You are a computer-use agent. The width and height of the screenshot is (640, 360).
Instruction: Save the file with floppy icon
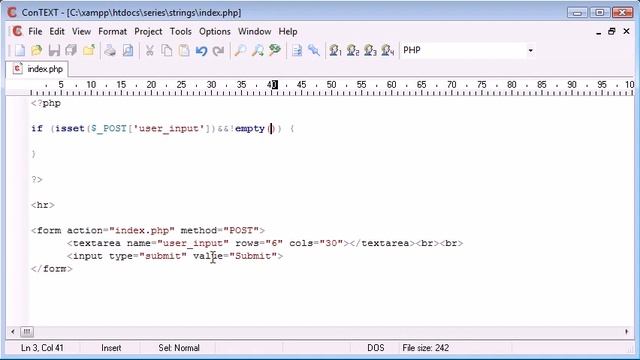[54, 51]
